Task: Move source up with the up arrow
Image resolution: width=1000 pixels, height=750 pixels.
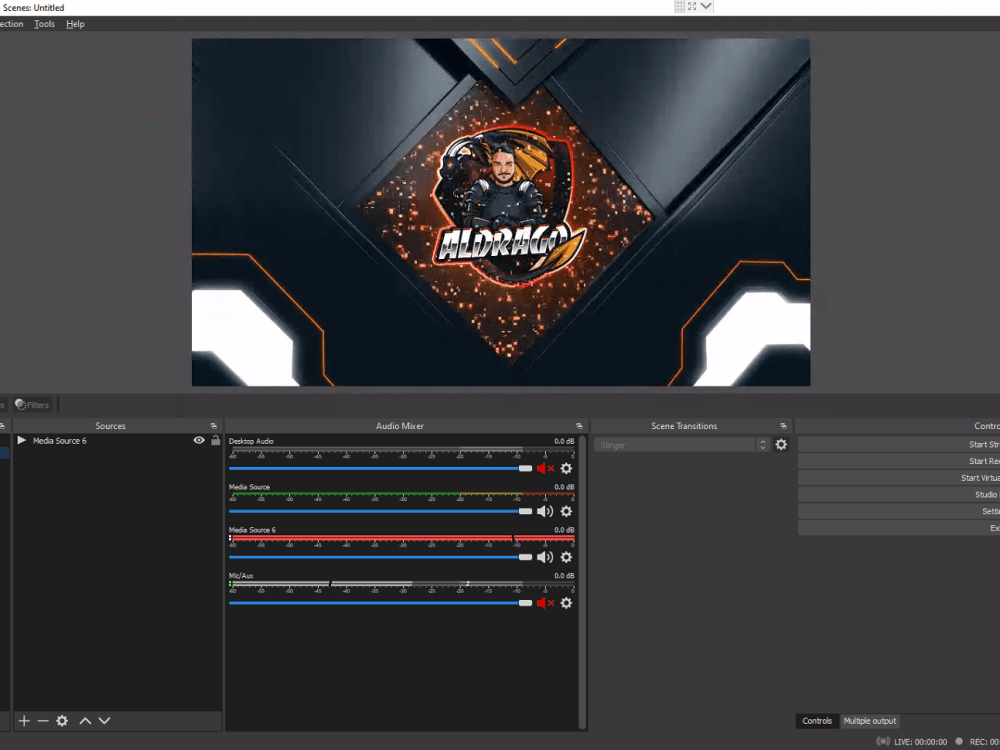Action: [x=85, y=721]
